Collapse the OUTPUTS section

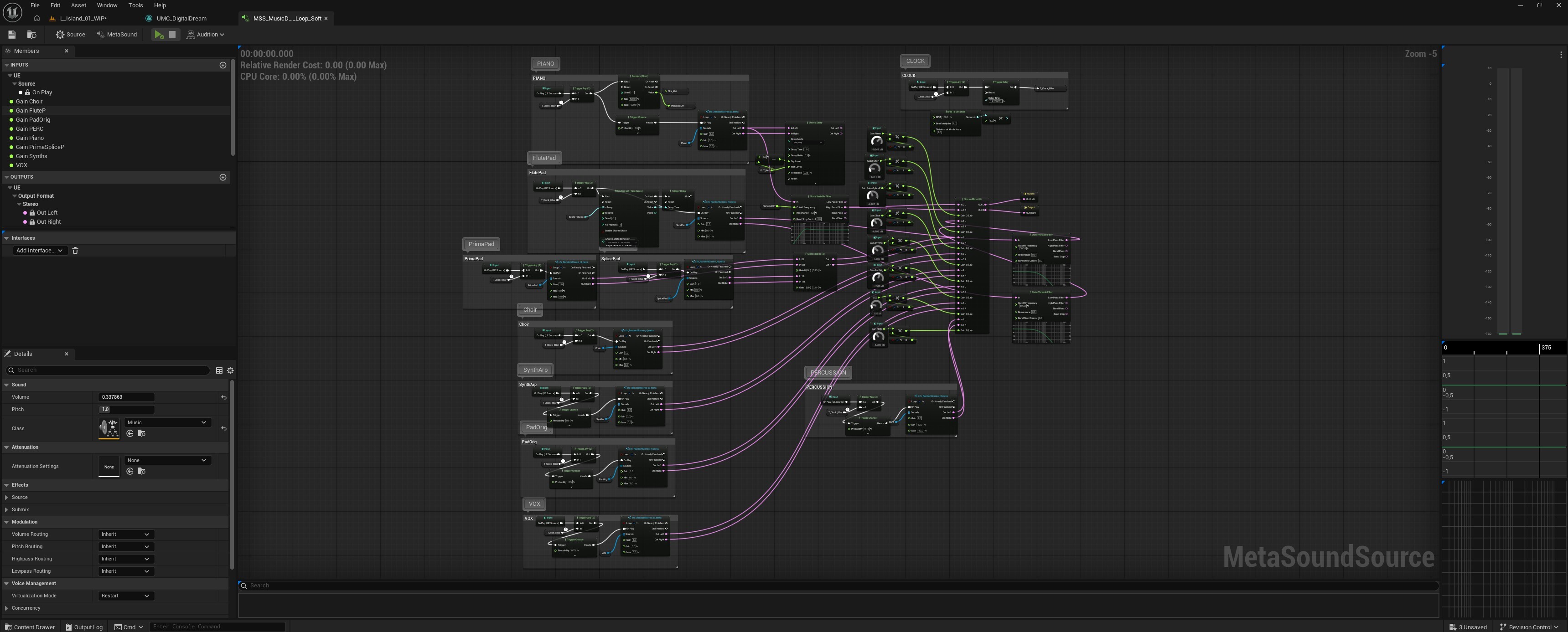tap(7, 177)
